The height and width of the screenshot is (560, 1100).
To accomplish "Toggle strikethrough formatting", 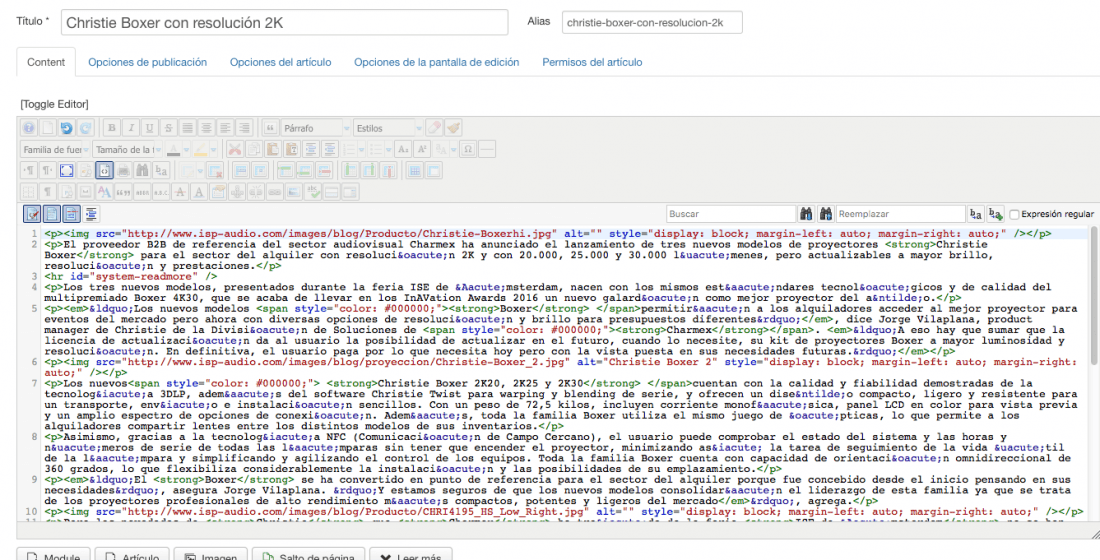I will 168,128.
